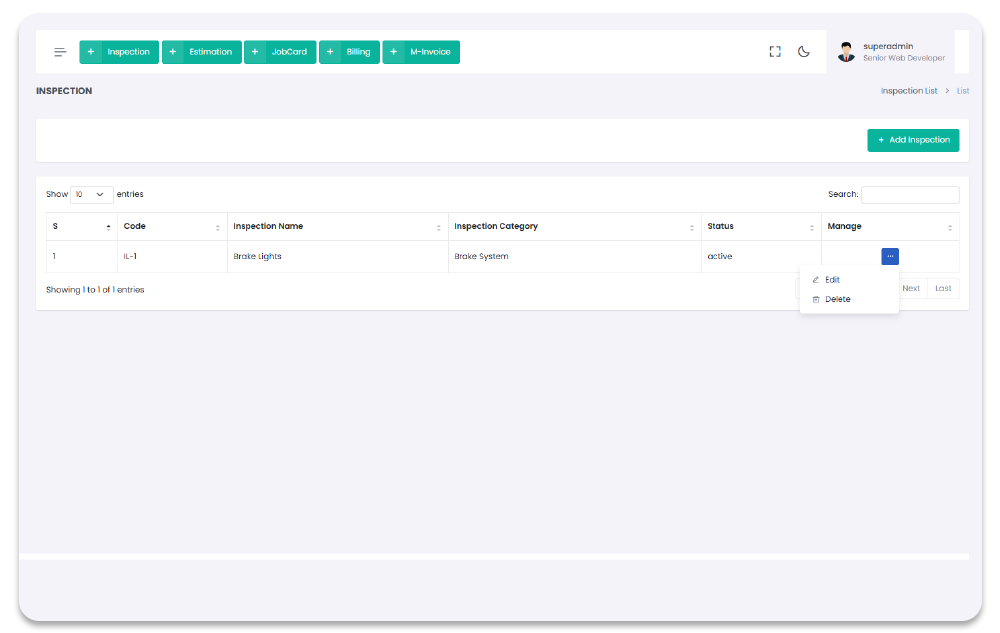This screenshot has height=633, width=1000.
Task: Click the hamburger menu icon
Action: pyautogui.click(x=60, y=52)
